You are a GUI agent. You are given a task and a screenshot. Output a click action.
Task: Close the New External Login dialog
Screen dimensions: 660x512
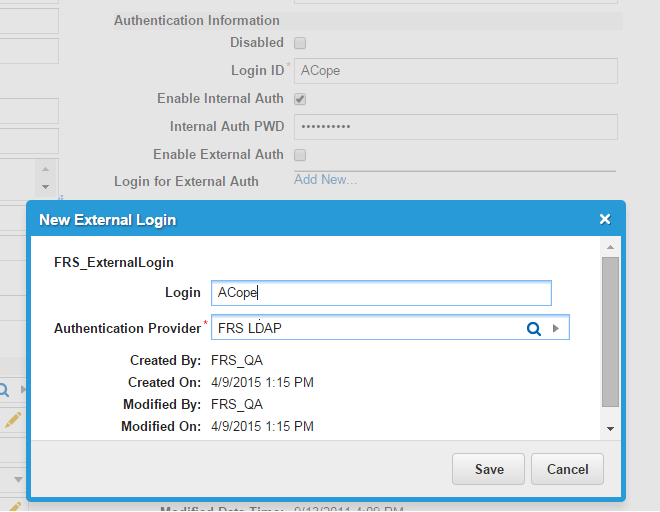(604, 219)
